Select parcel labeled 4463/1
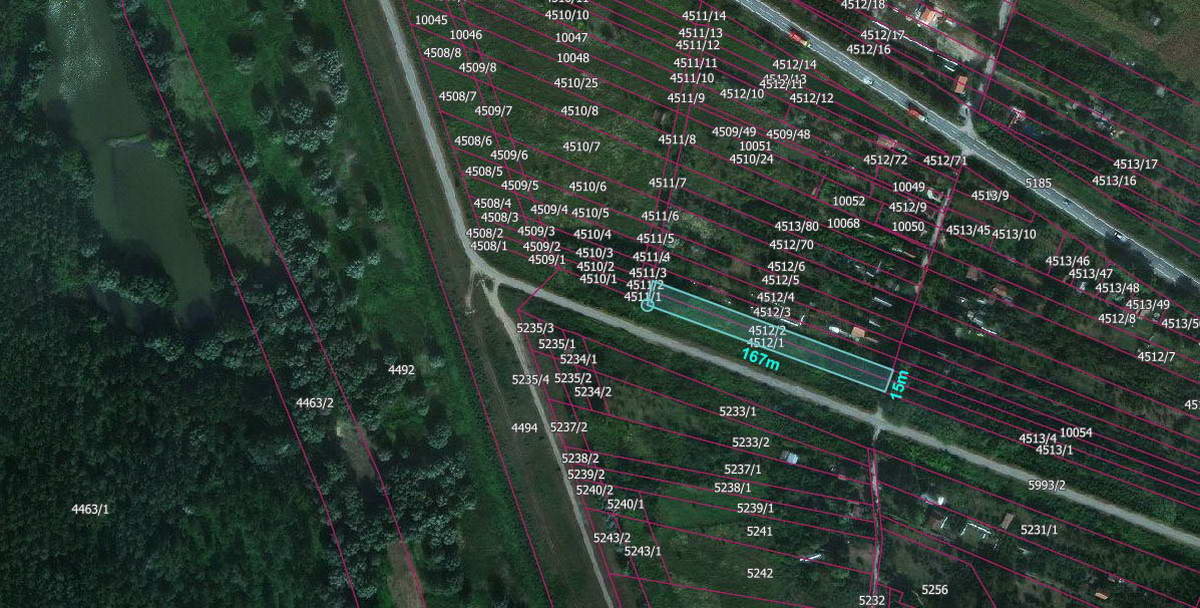Image resolution: width=1200 pixels, height=608 pixels. click(90, 510)
